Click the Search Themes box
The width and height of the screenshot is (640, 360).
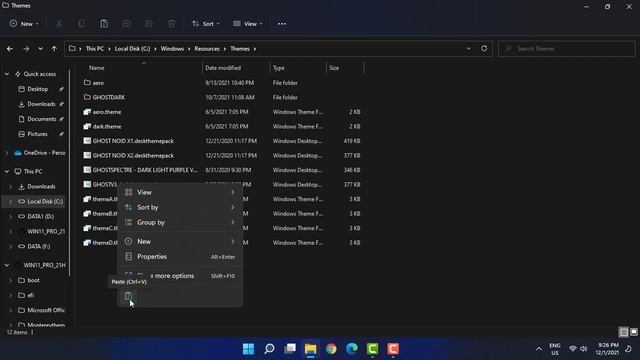pyautogui.click(x=567, y=49)
